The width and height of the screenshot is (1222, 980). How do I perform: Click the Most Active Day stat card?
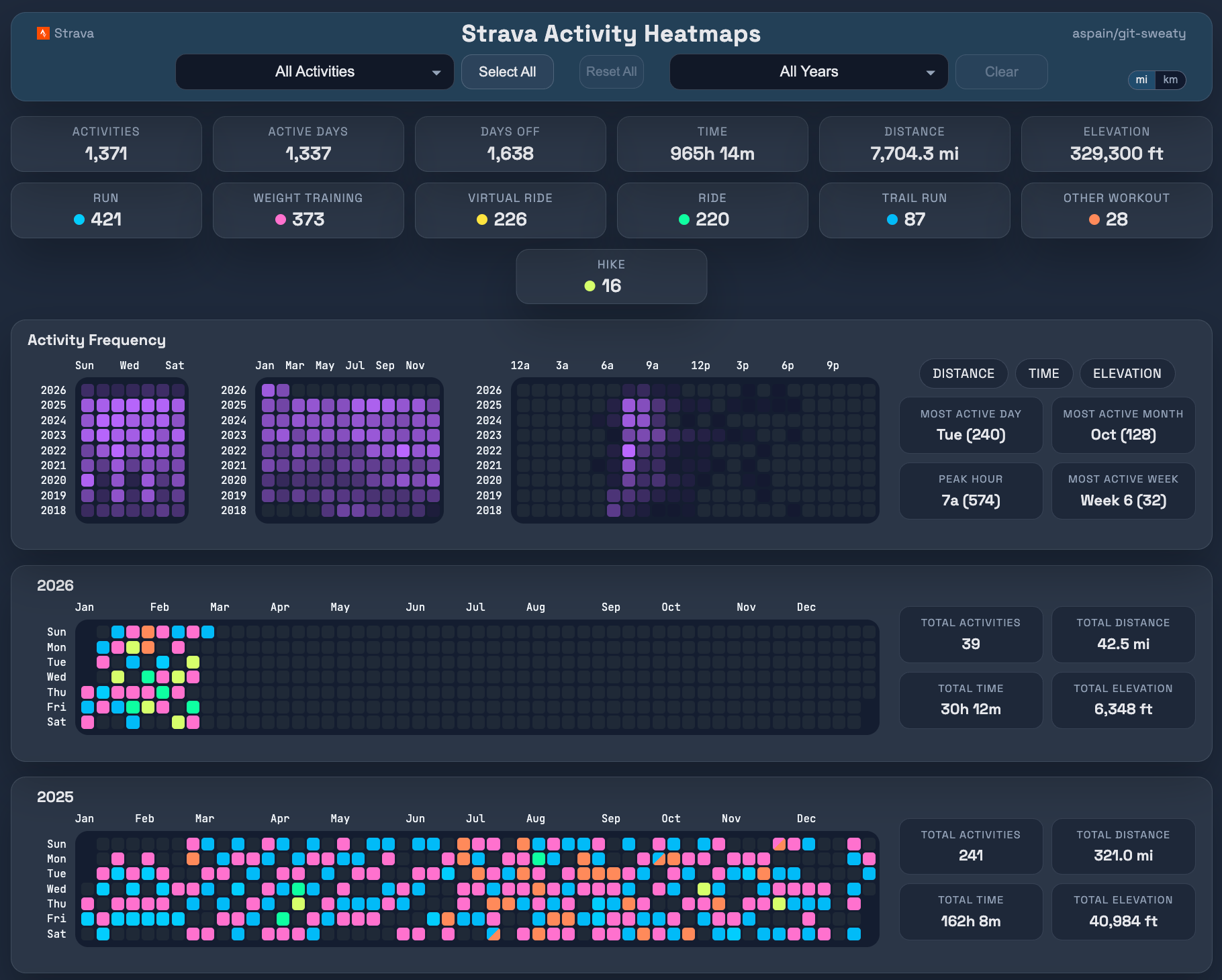pos(971,426)
